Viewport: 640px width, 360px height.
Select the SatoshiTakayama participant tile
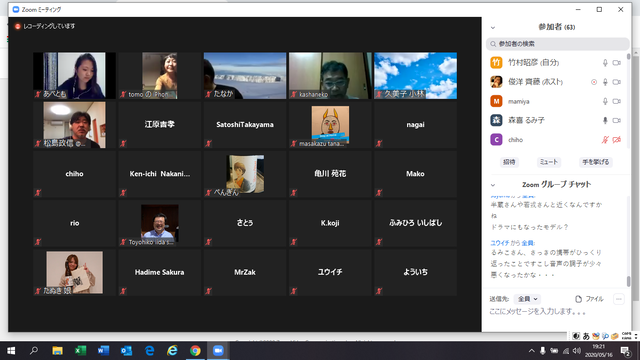tap(245, 125)
